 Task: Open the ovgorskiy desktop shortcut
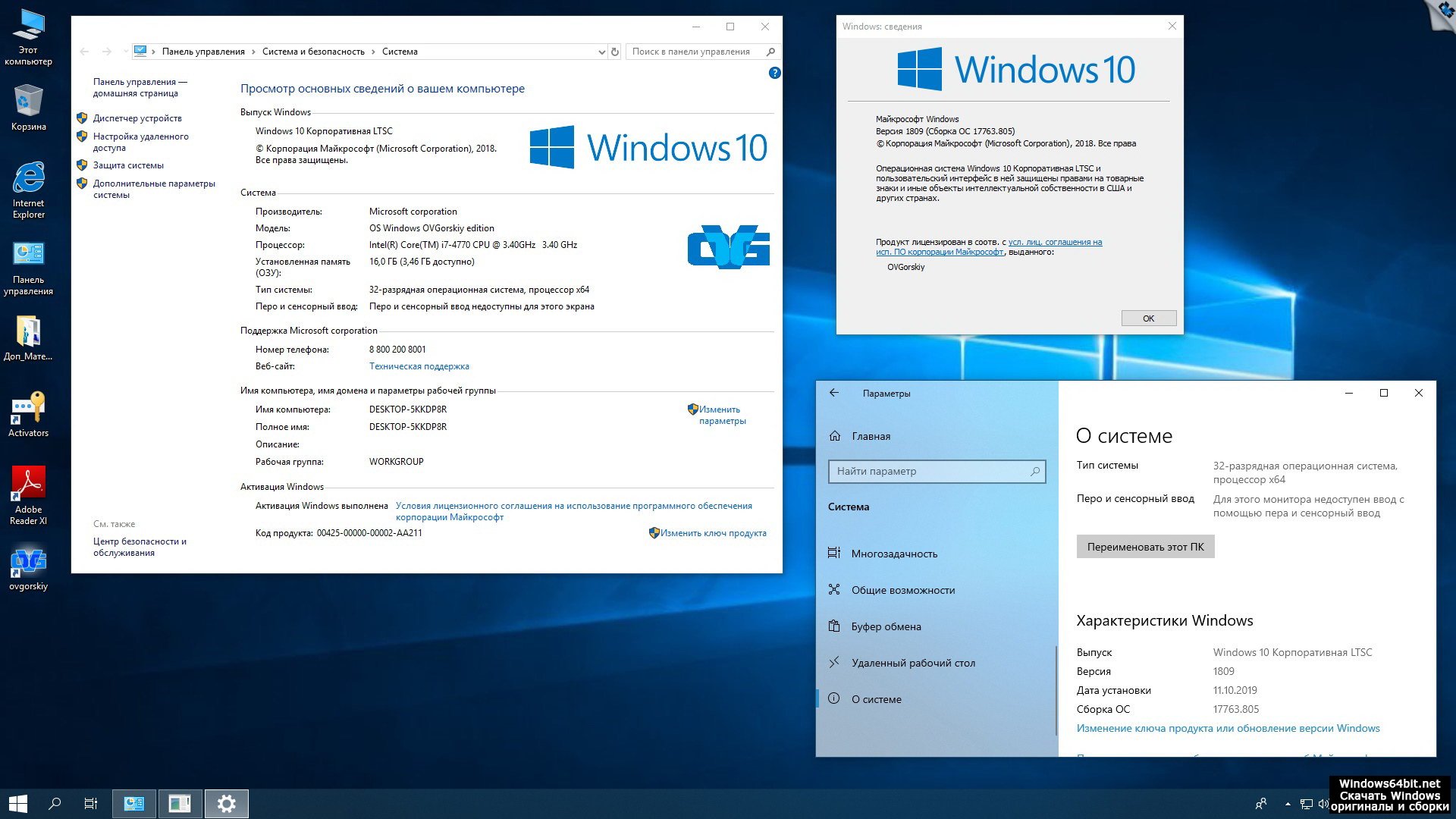tap(28, 567)
